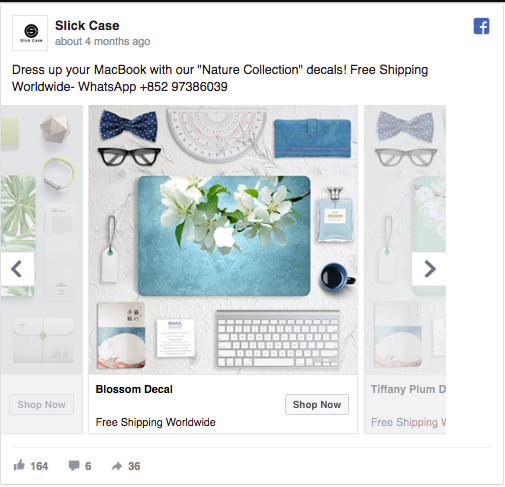Click the share arrow icon
The image size is (505, 487).
(x=117, y=466)
